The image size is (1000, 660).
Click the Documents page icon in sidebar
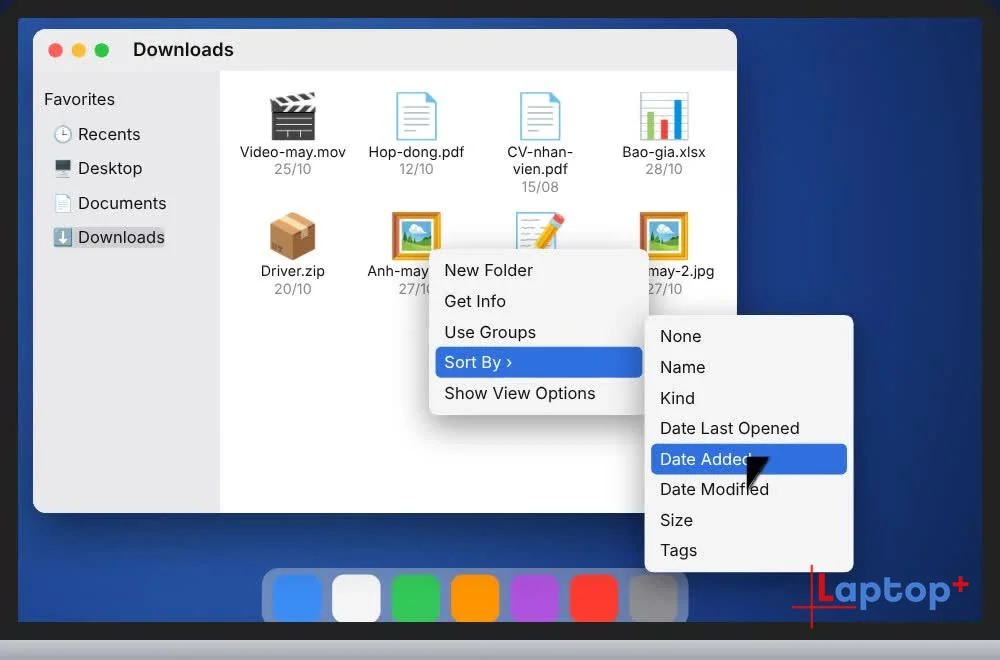tap(62, 203)
